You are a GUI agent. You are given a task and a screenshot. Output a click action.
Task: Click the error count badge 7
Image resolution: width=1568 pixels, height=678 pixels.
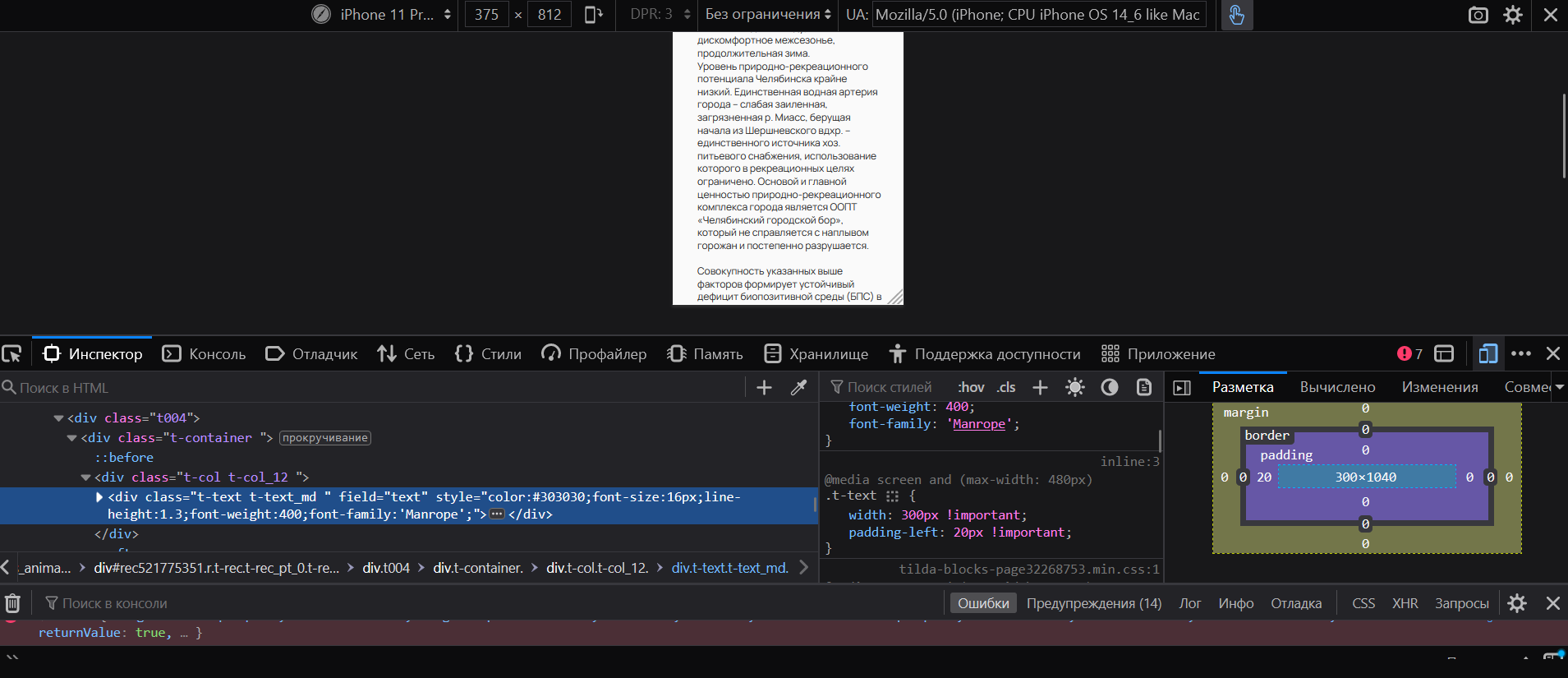(1409, 353)
